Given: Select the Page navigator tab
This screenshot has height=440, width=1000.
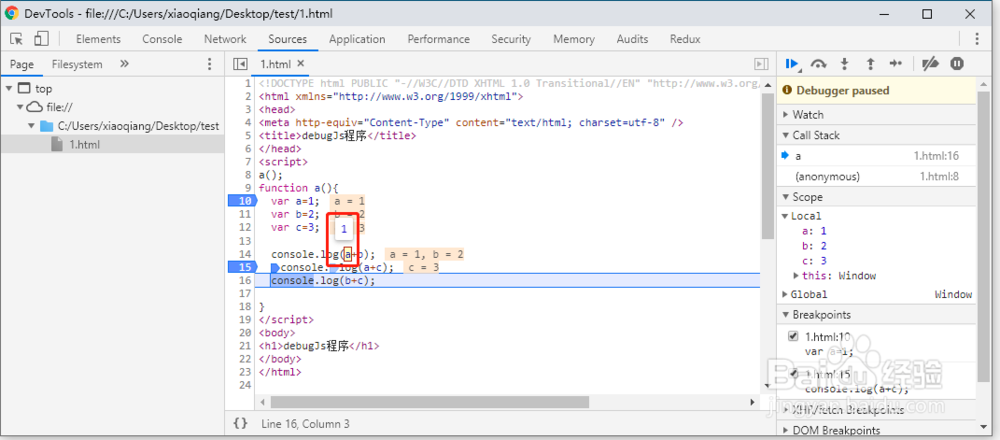Looking at the screenshot, I should coord(22,64).
